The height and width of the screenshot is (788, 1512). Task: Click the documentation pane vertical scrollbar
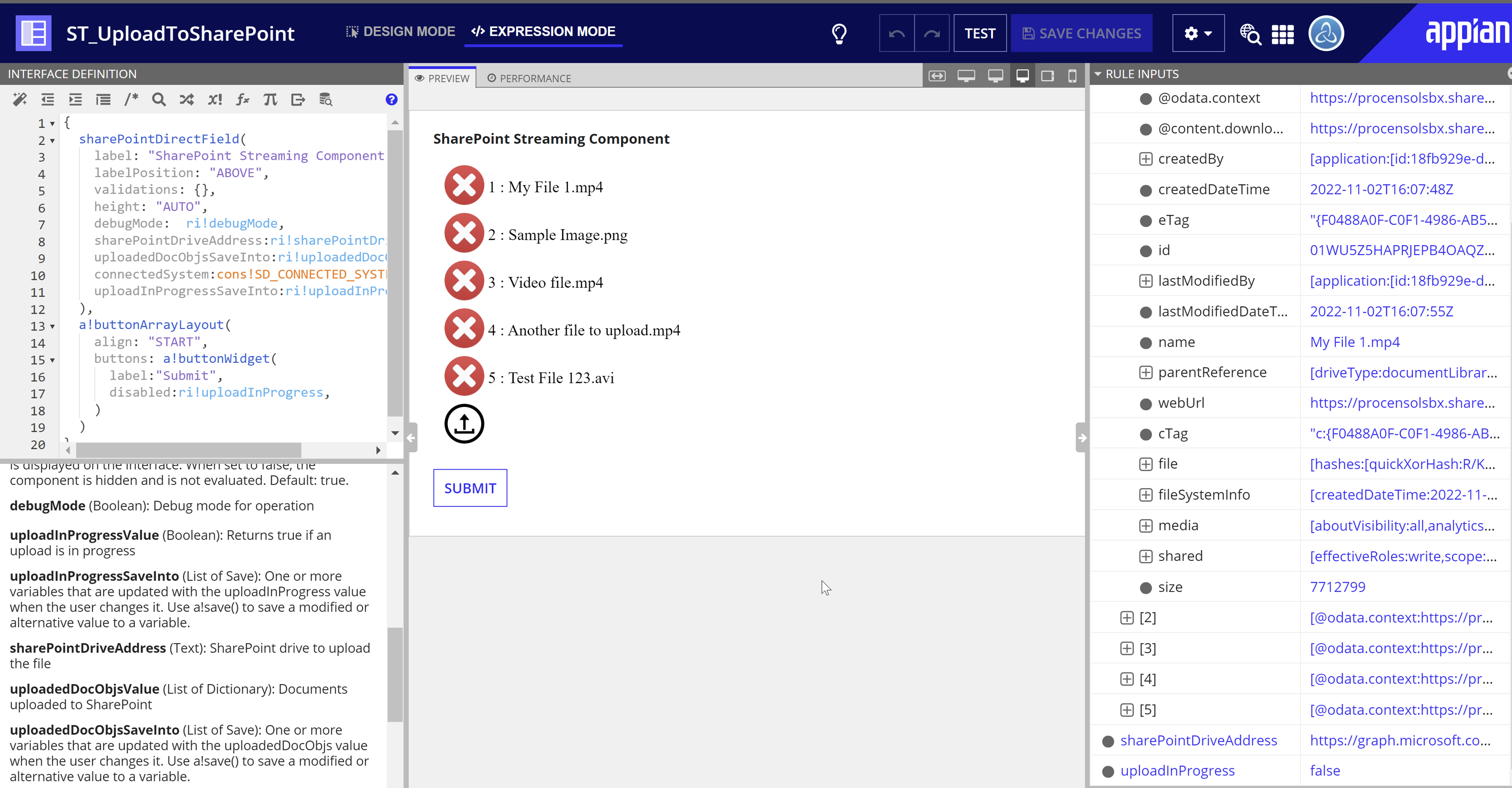click(x=395, y=674)
